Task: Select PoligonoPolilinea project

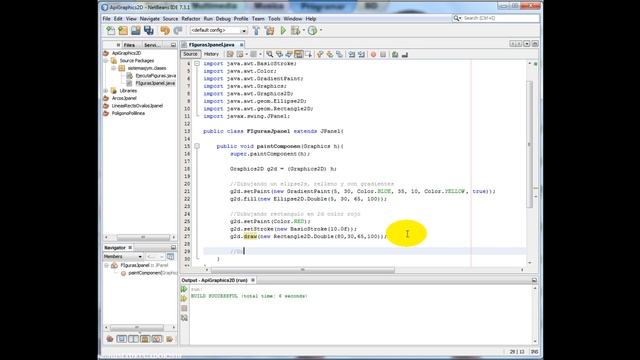Action: pyautogui.click(x=128, y=113)
